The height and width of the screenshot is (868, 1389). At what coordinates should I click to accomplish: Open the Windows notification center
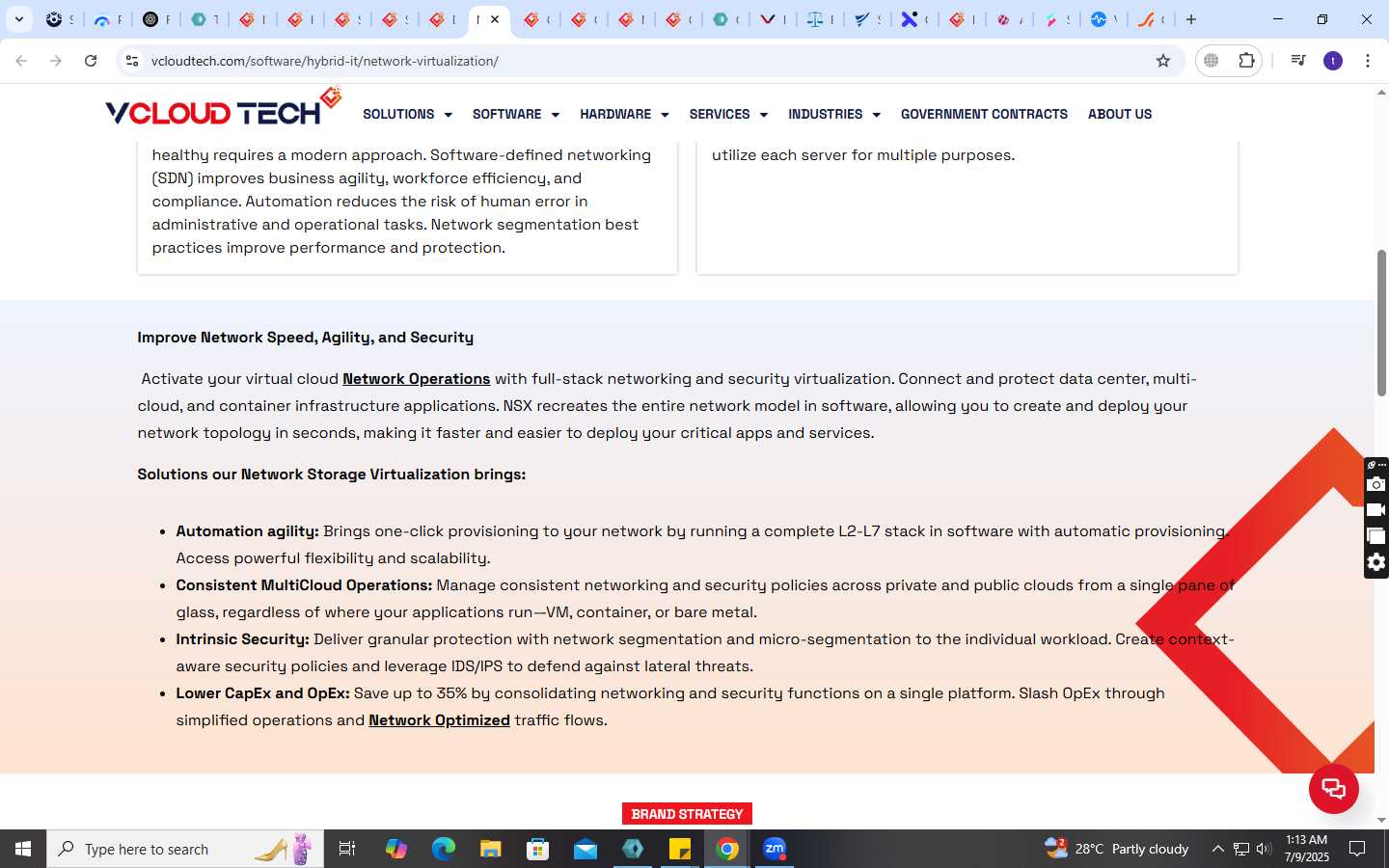click(1357, 849)
